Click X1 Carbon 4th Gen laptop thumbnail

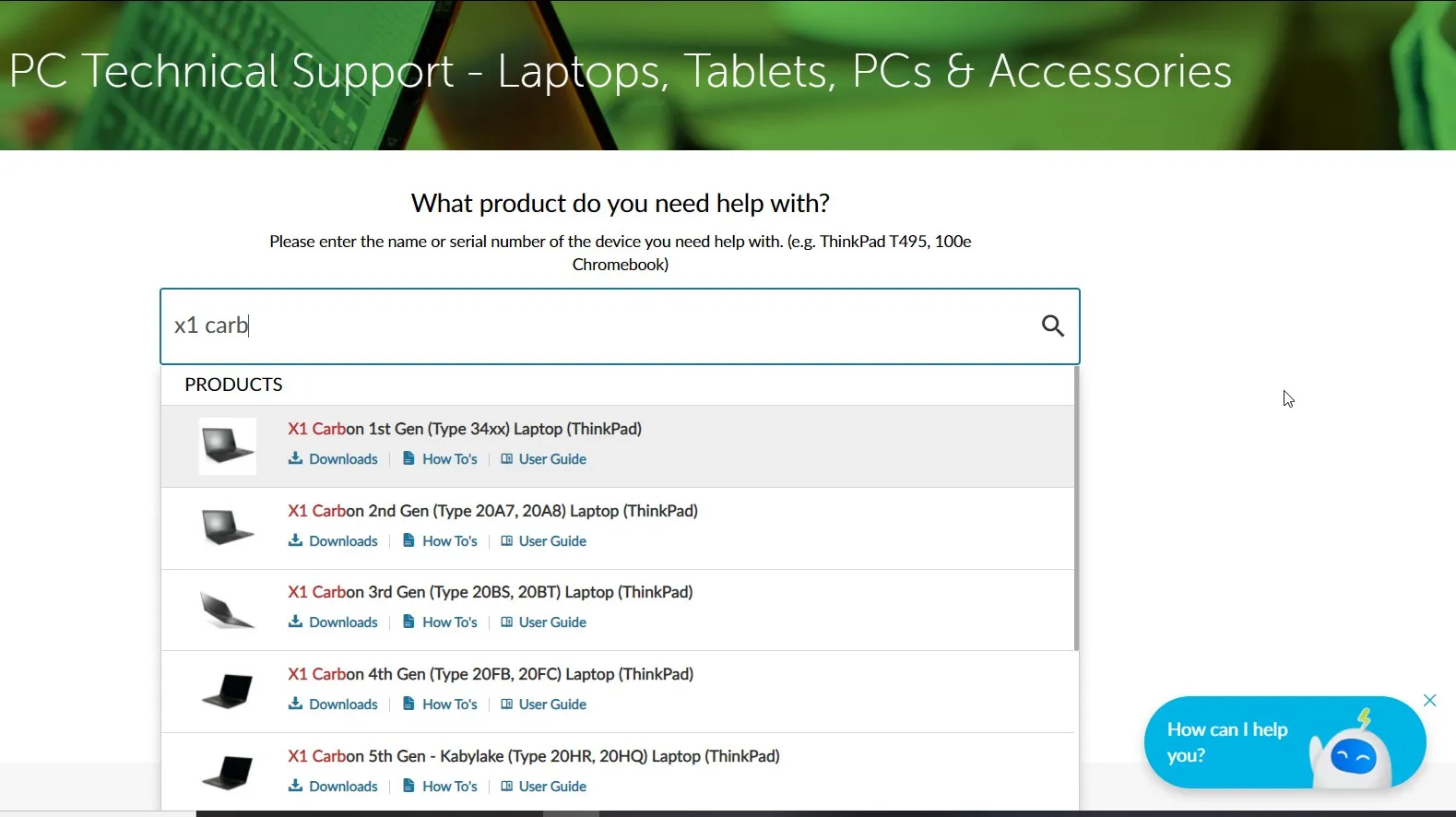coord(228,692)
